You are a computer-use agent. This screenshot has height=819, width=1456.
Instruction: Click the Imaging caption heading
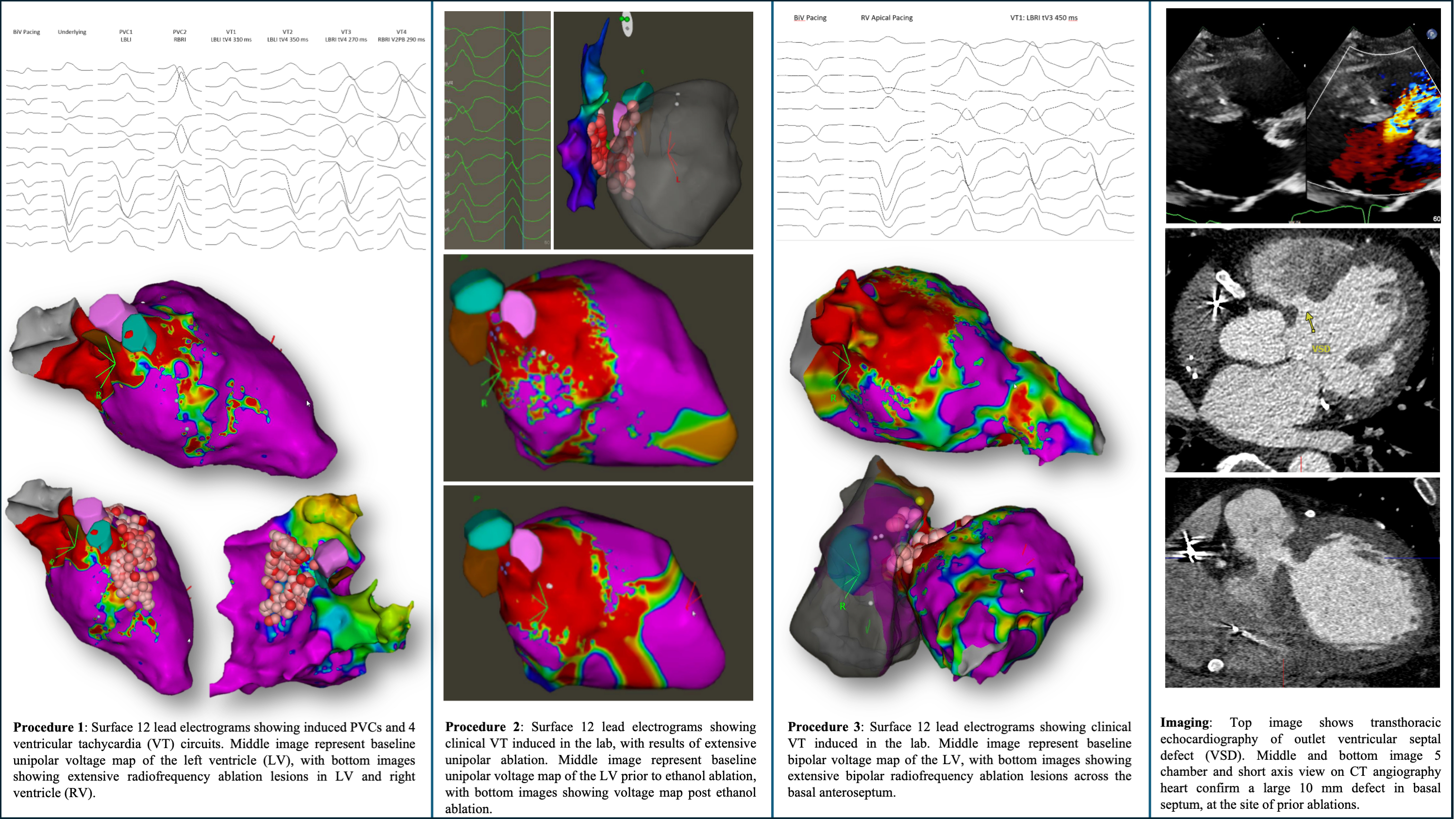point(1185,722)
